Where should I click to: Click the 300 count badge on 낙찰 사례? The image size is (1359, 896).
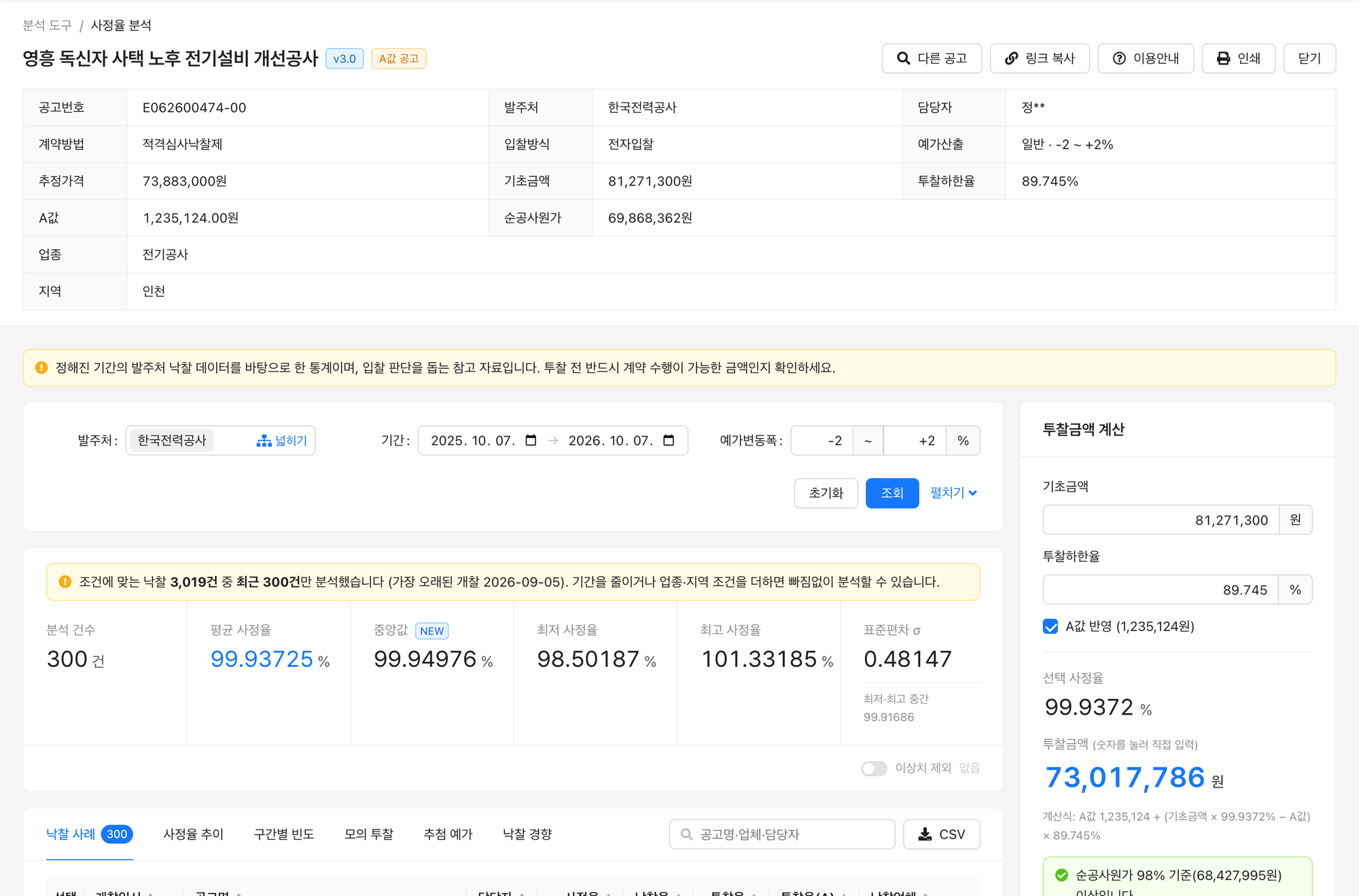click(117, 834)
